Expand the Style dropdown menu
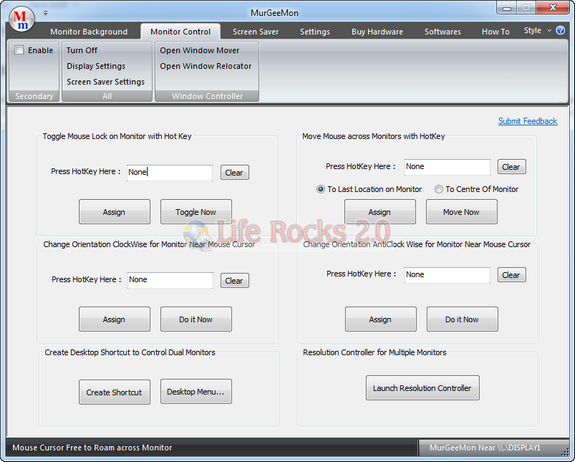The image size is (575, 462). click(x=537, y=31)
